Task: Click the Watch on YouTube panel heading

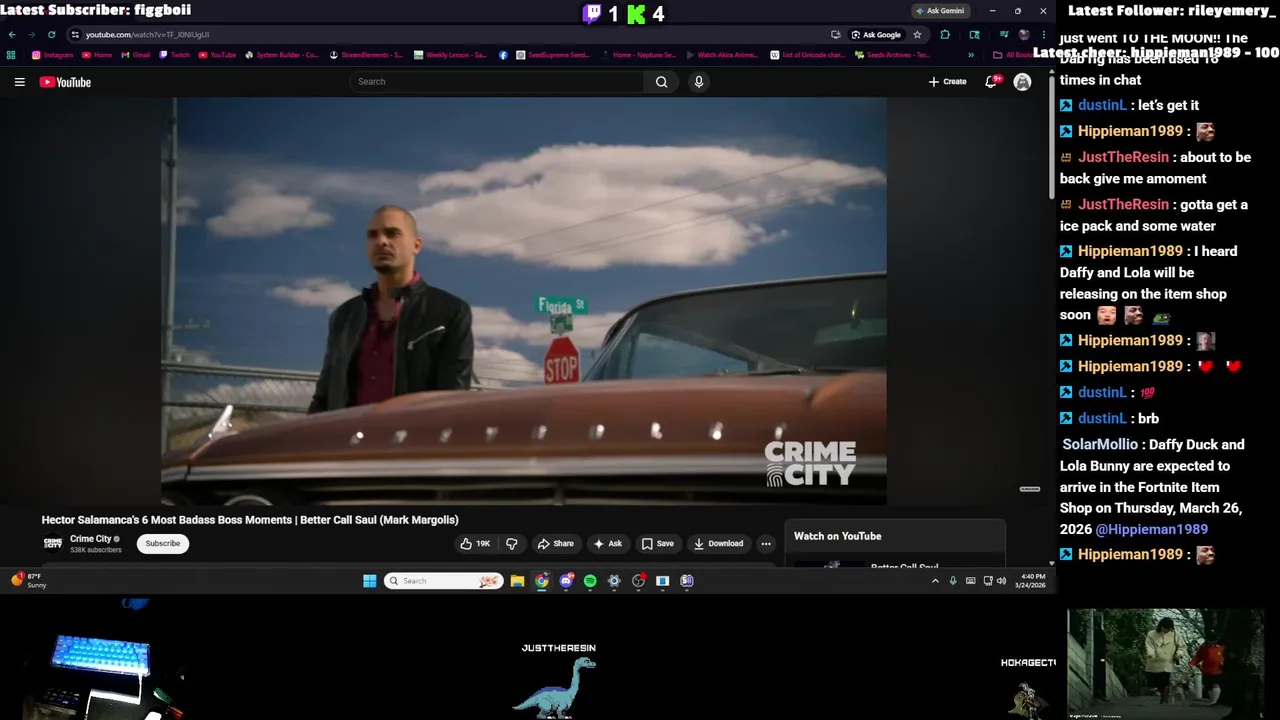Action: click(x=838, y=536)
